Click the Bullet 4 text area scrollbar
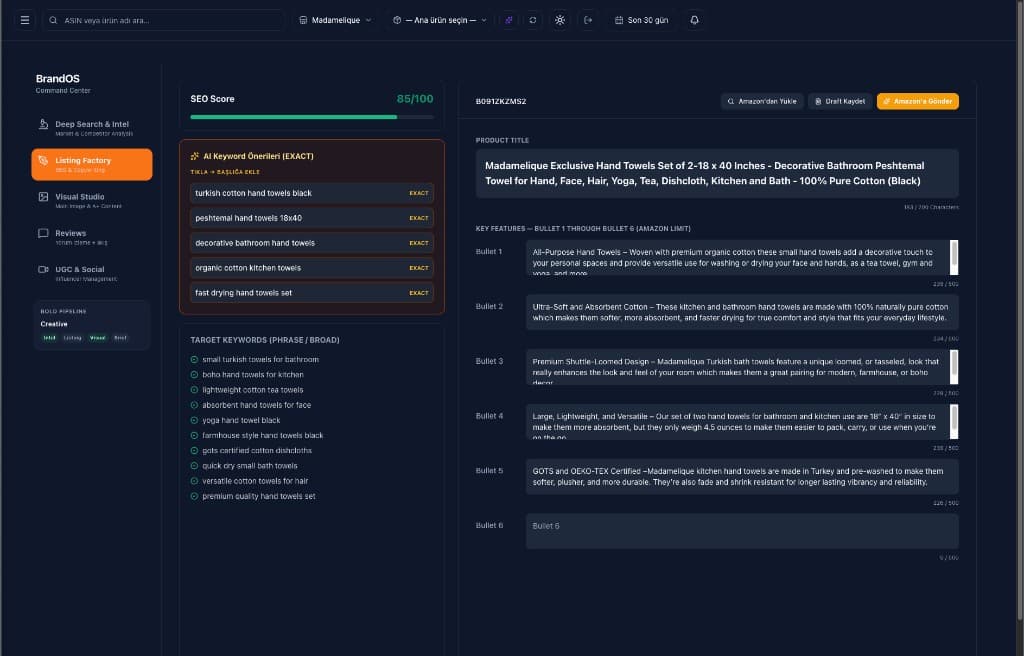The width and height of the screenshot is (1024, 656). pyautogui.click(x=954, y=421)
